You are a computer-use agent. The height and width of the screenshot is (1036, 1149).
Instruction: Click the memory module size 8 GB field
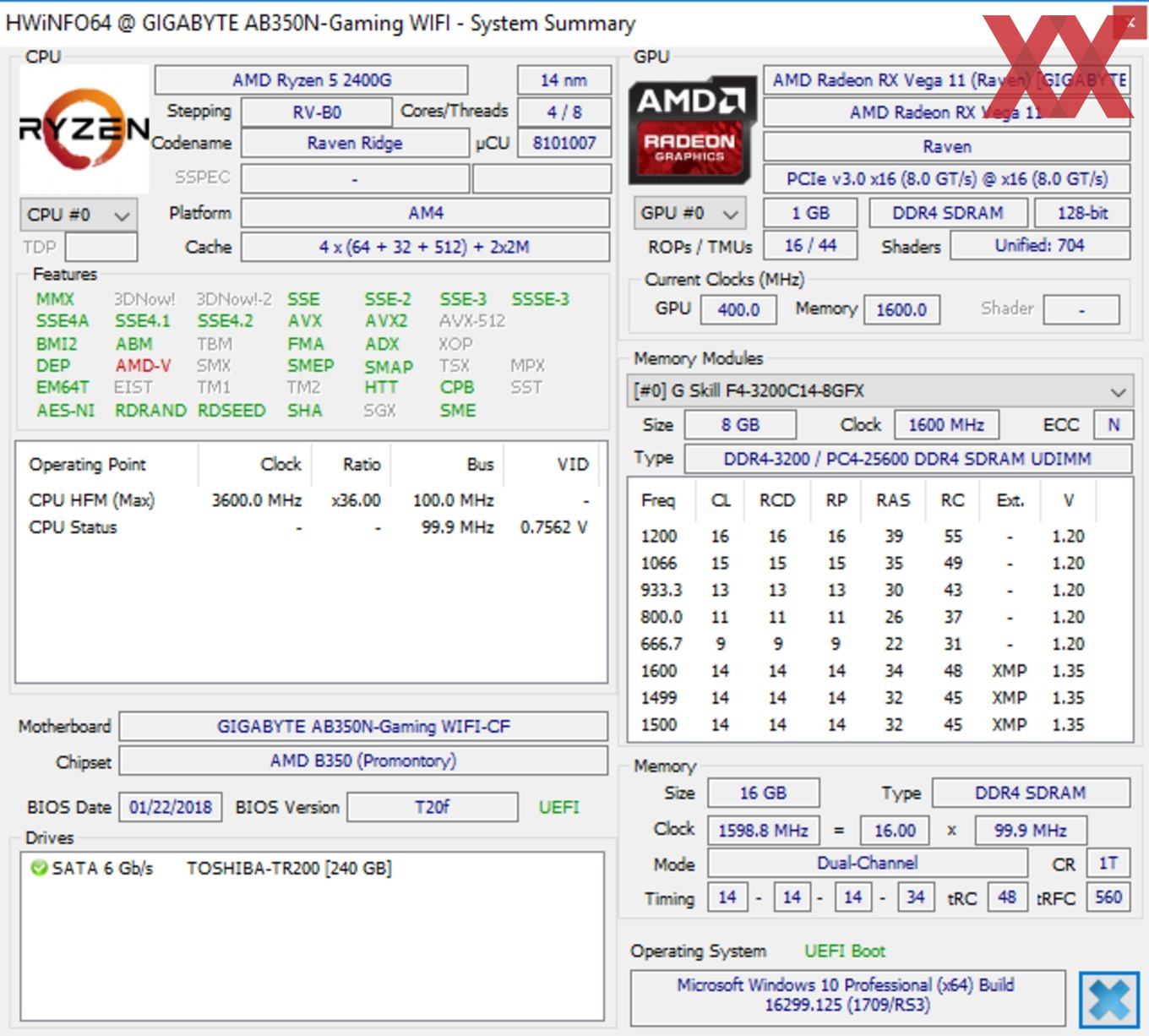(740, 425)
